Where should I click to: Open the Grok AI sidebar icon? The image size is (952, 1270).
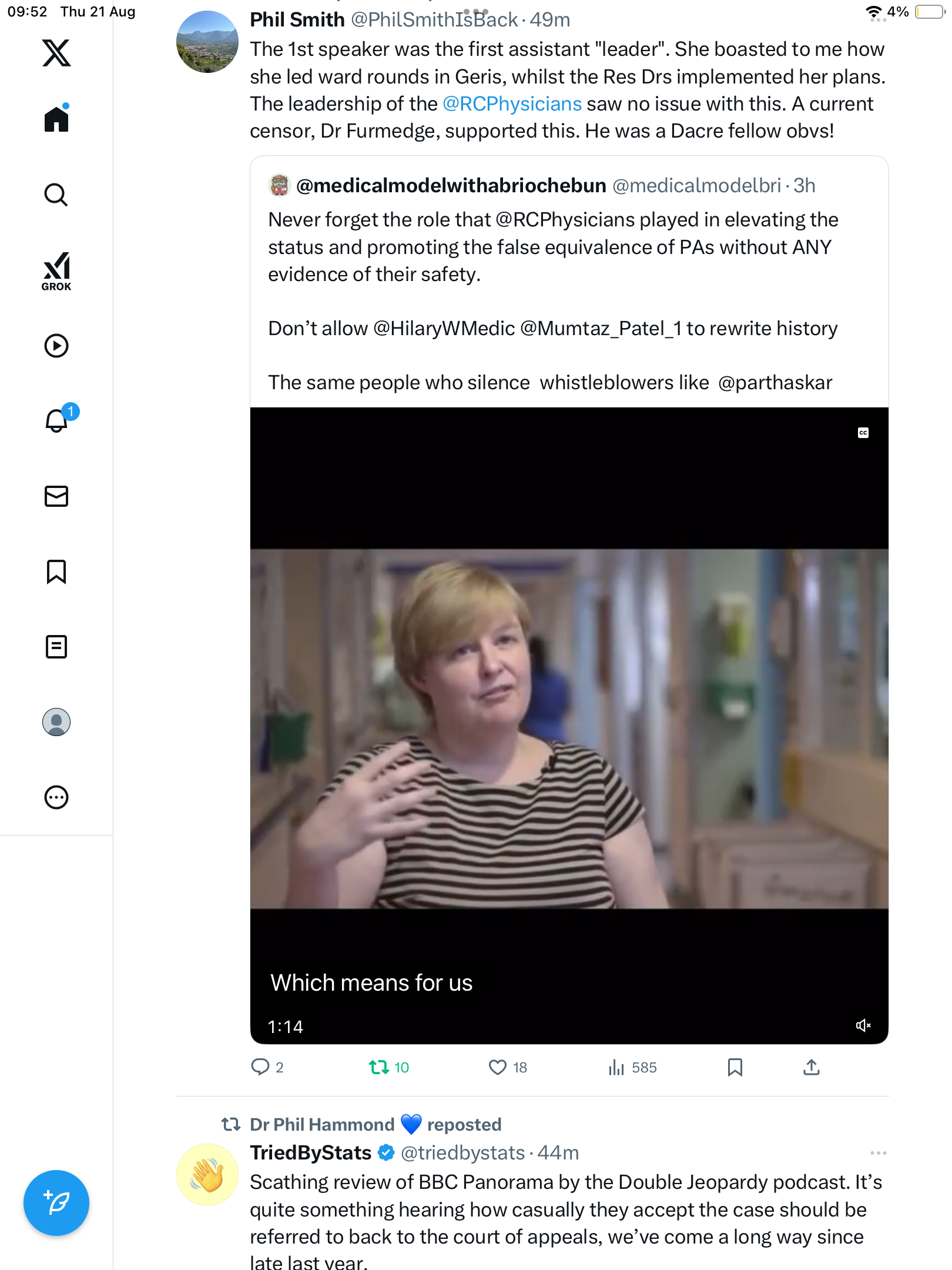tap(56, 271)
